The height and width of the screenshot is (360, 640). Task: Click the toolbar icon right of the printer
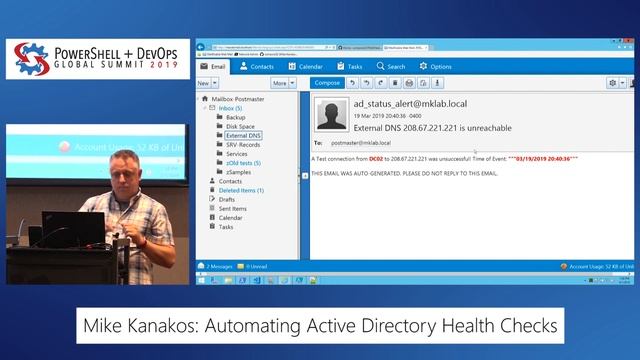423,83
